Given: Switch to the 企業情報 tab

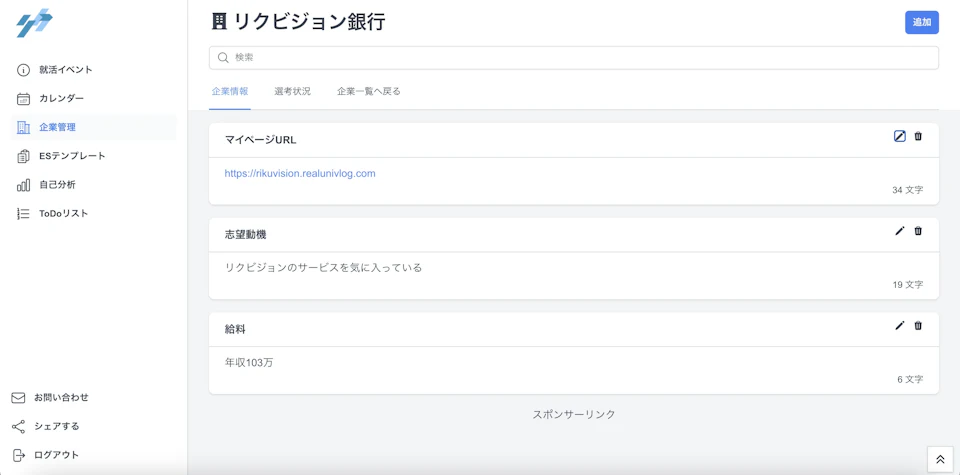Looking at the screenshot, I should pyautogui.click(x=230, y=92).
